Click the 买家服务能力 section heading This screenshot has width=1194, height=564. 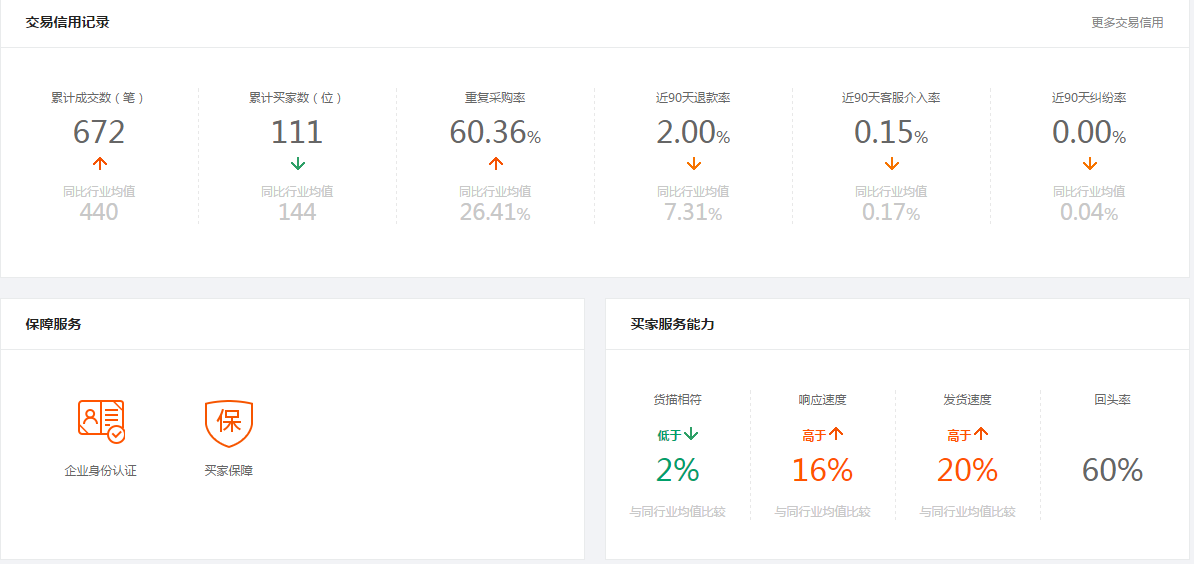pyautogui.click(x=672, y=324)
